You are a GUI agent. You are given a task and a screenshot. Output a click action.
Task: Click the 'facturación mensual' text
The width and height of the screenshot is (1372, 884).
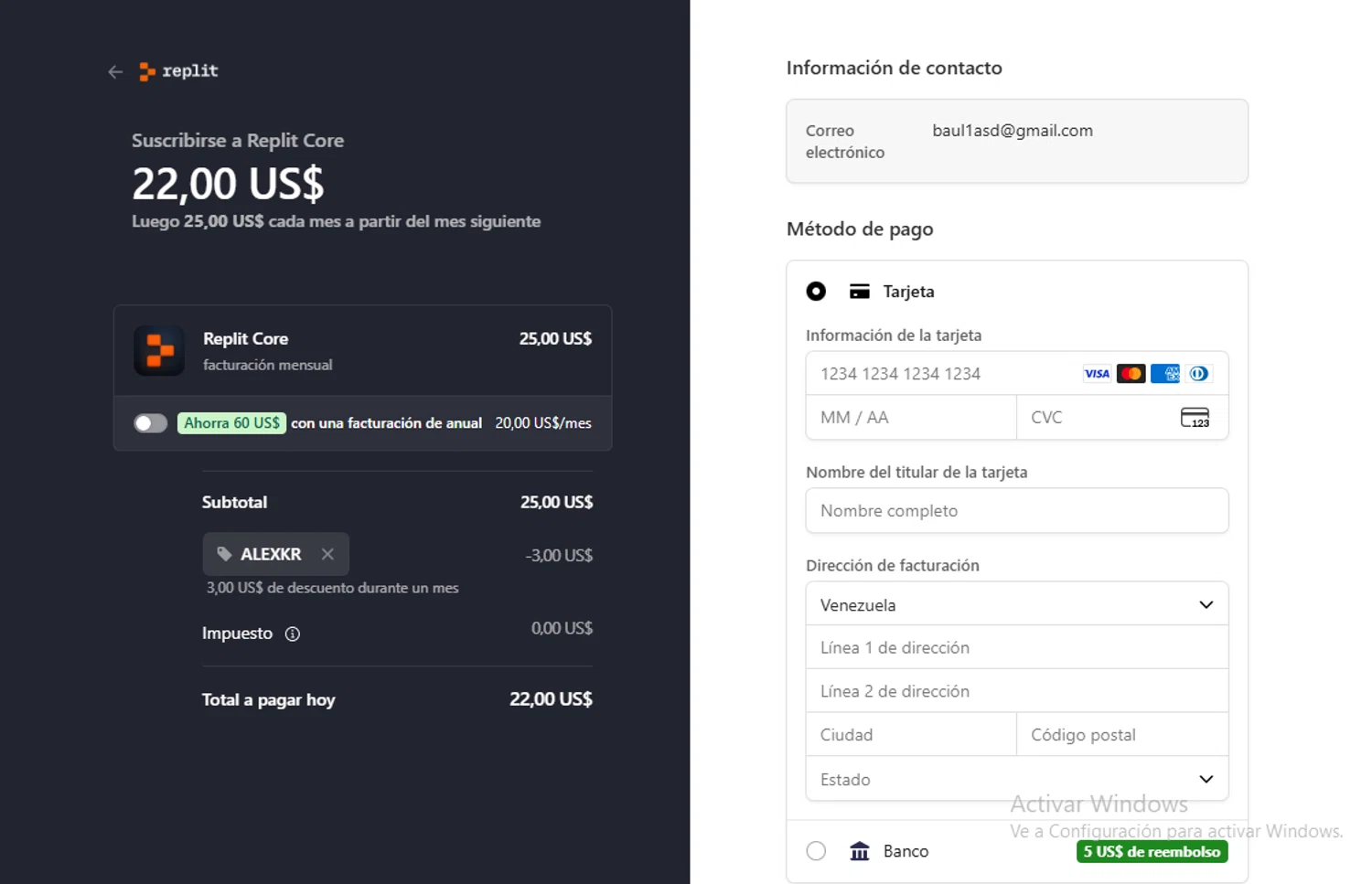pyautogui.click(x=268, y=365)
